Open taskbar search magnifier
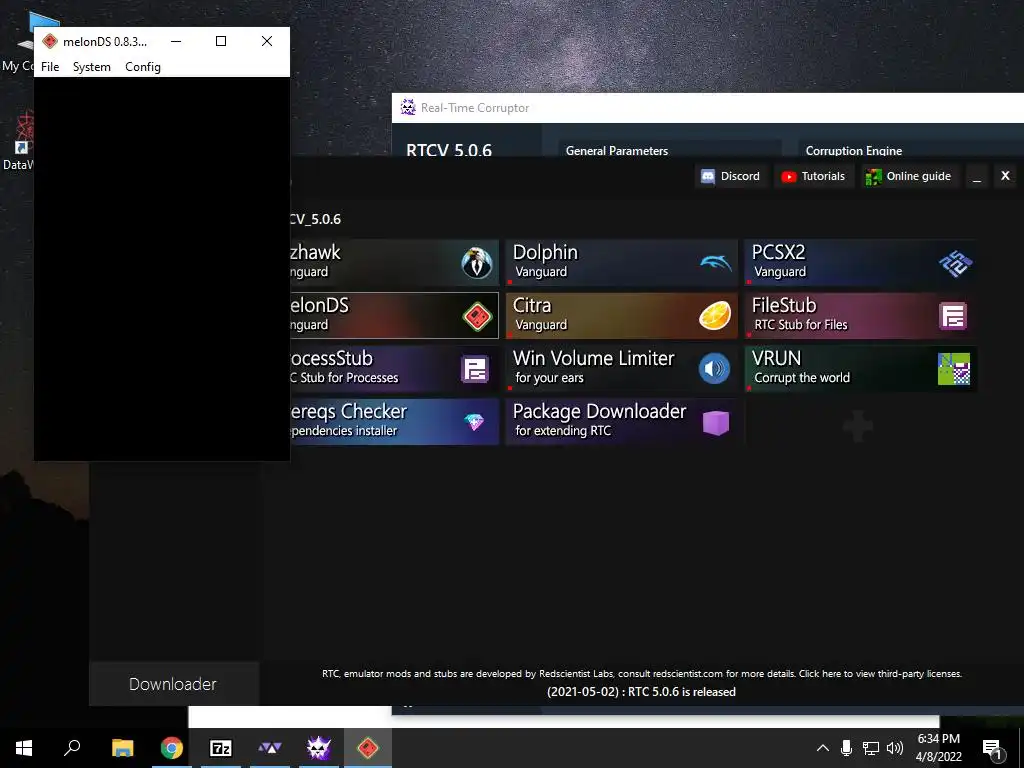The width and height of the screenshot is (1024, 768). [x=72, y=748]
